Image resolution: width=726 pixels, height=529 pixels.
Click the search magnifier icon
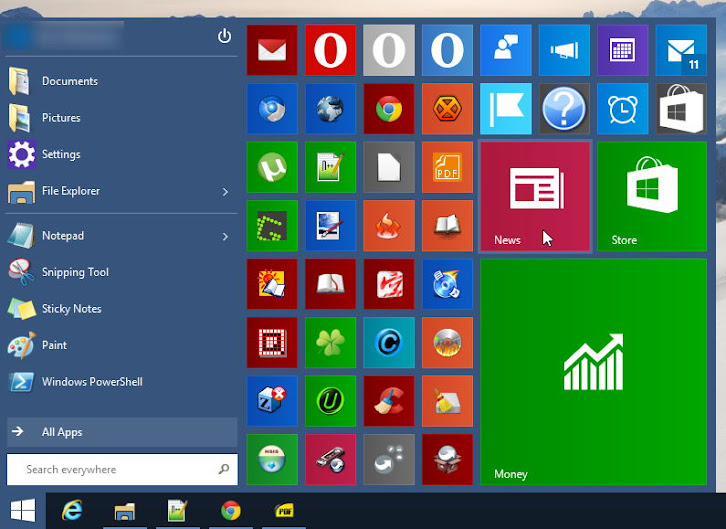click(224, 469)
